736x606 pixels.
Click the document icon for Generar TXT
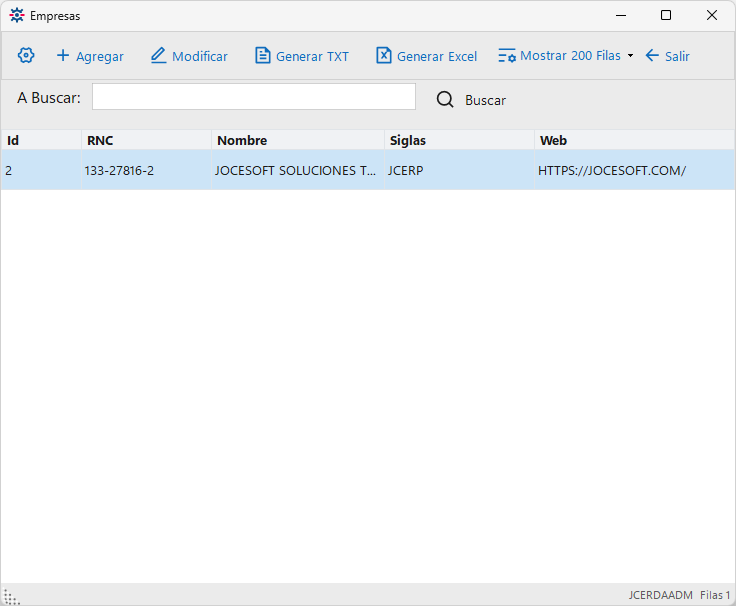point(262,55)
